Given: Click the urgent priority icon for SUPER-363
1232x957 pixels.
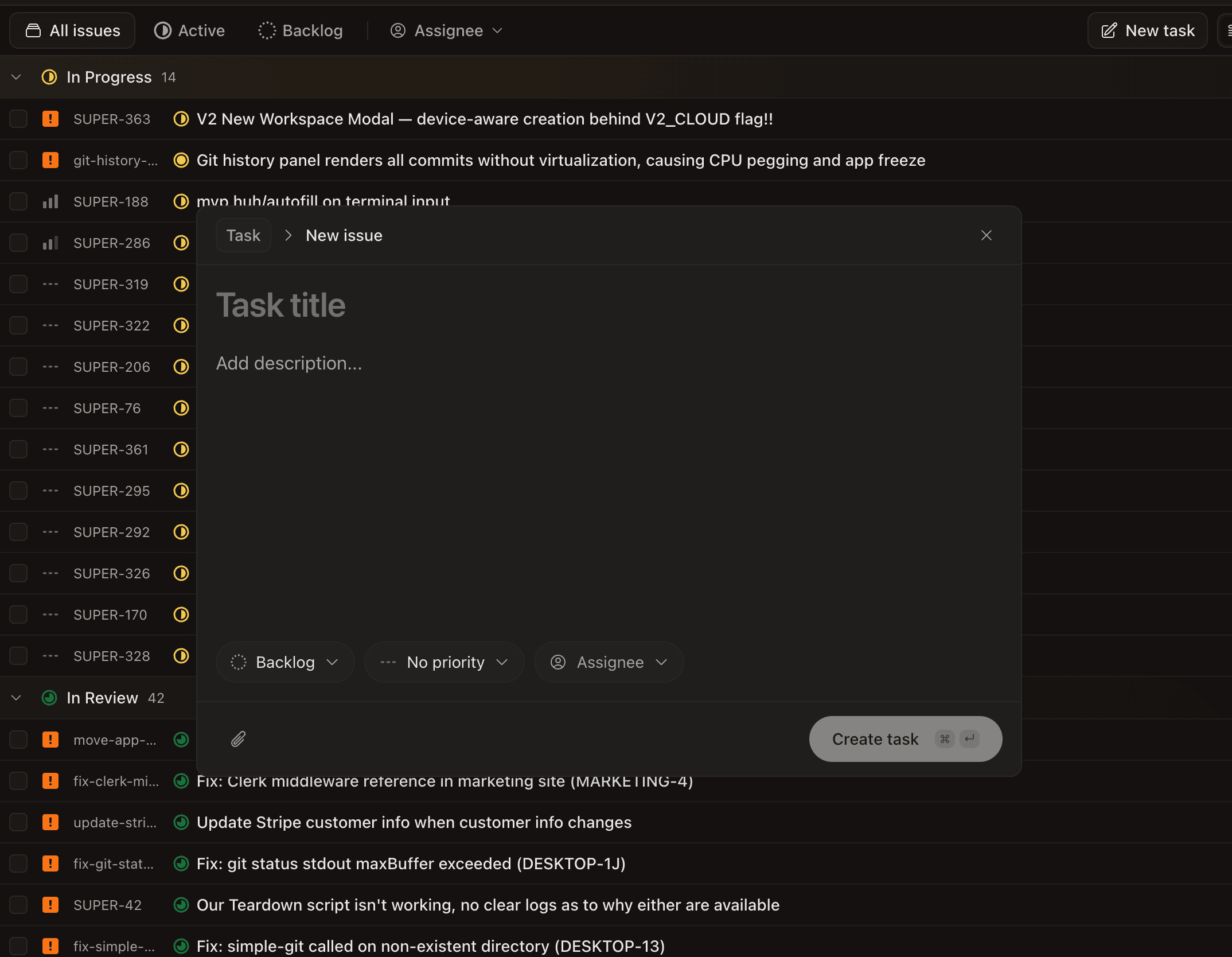Looking at the screenshot, I should click(x=50, y=119).
